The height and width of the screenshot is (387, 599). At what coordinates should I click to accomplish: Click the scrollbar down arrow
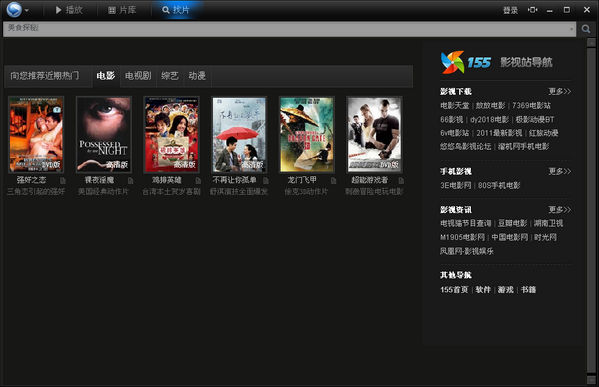coord(591,379)
